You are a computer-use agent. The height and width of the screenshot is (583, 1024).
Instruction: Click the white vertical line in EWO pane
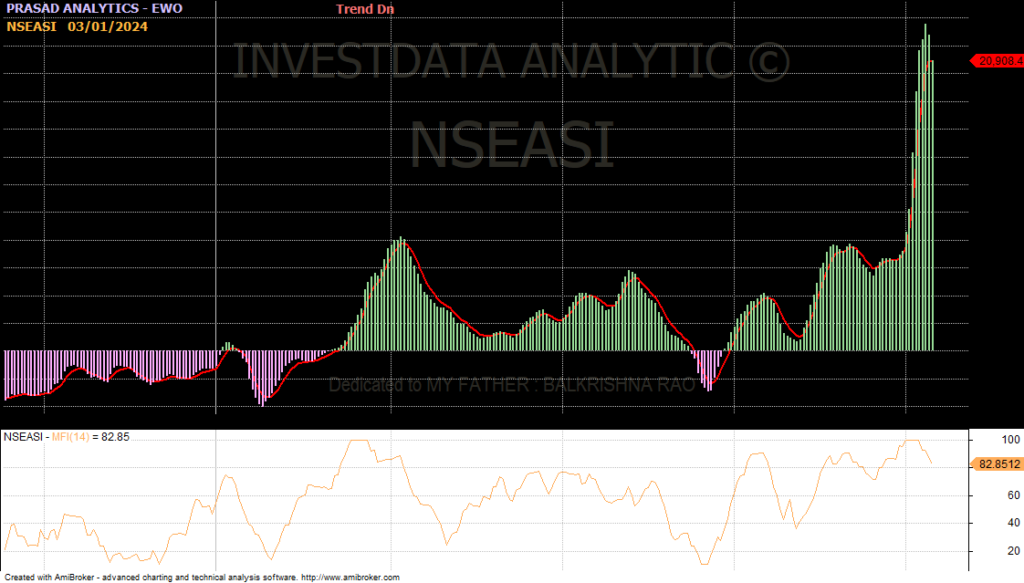click(217, 200)
